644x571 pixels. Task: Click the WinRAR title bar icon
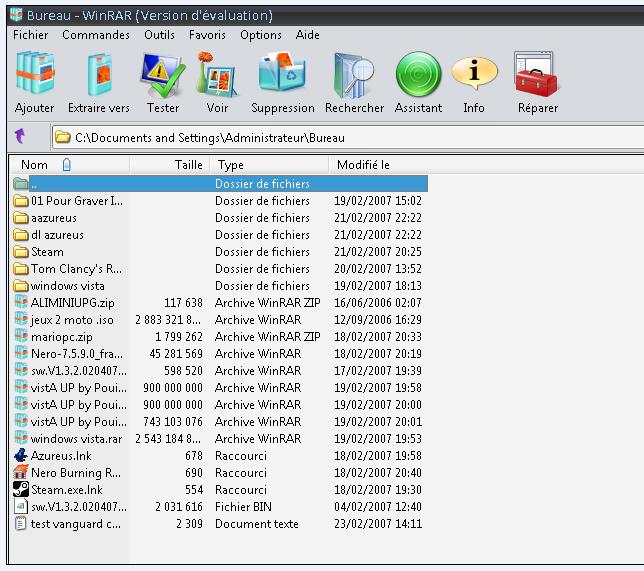(x=16, y=14)
